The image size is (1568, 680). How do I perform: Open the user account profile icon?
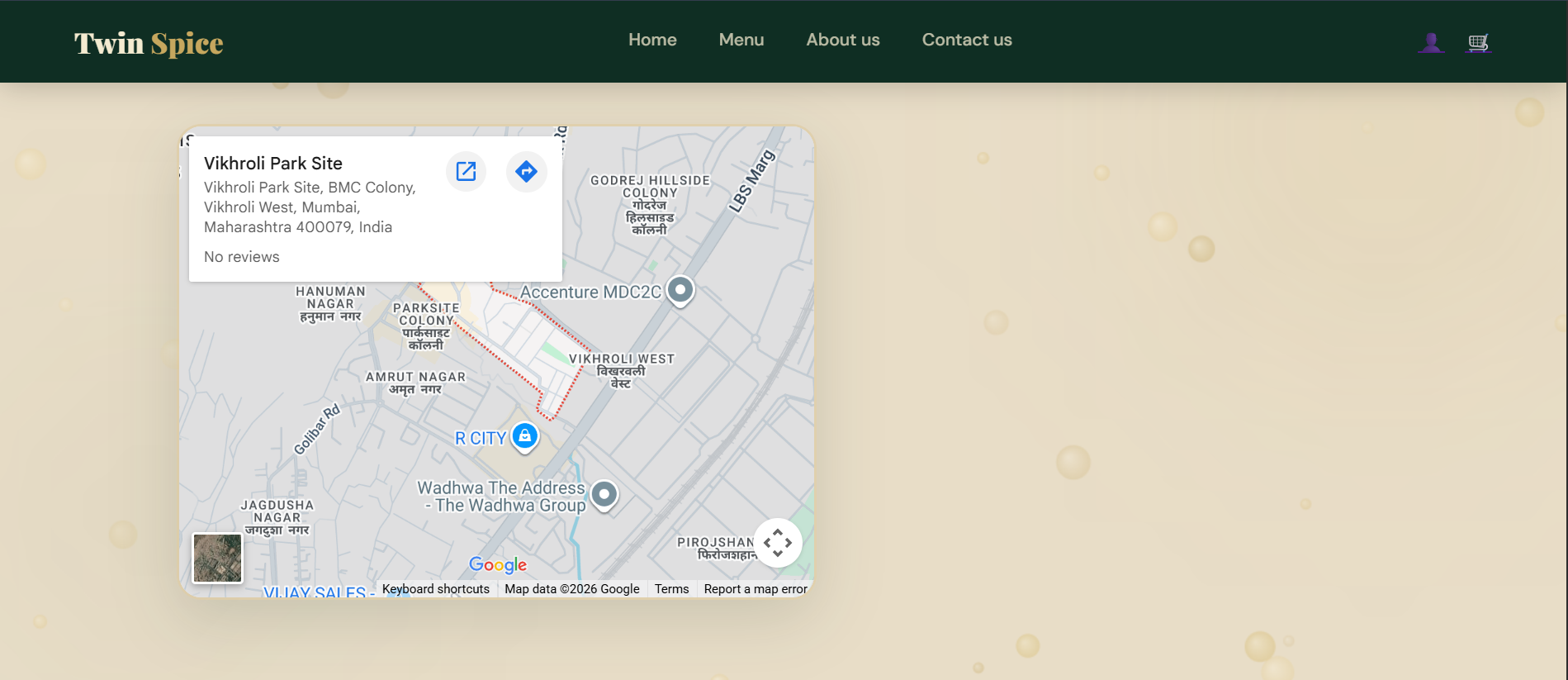pyautogui.click(x=1431, y=42)
